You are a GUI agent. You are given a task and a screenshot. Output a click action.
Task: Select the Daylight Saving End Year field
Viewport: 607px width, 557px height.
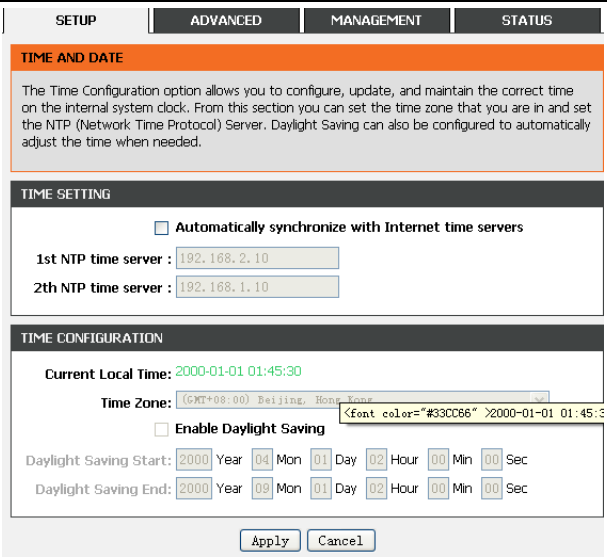[194, 488]
